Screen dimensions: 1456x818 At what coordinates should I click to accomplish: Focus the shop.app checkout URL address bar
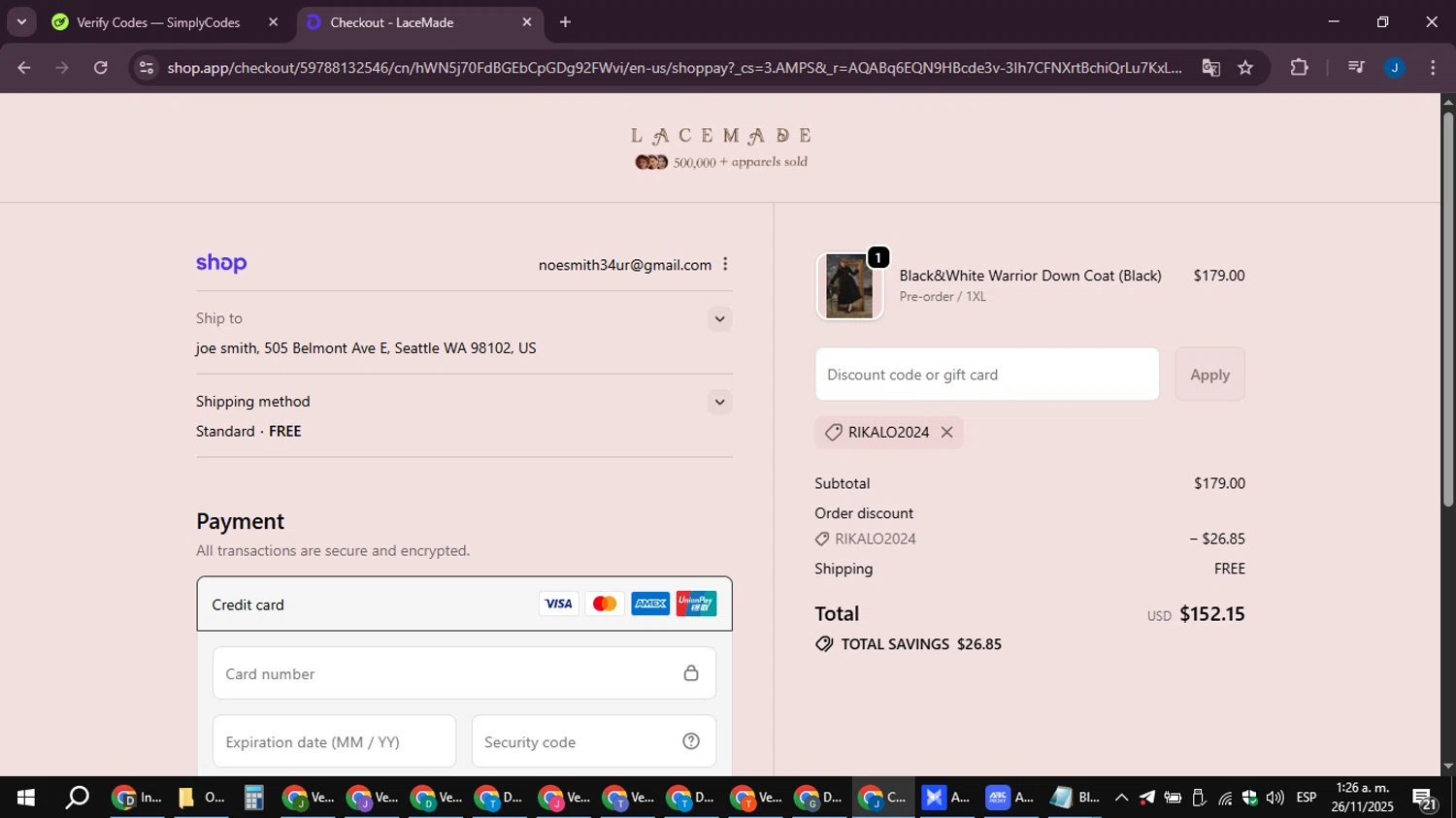click(674, 68)
